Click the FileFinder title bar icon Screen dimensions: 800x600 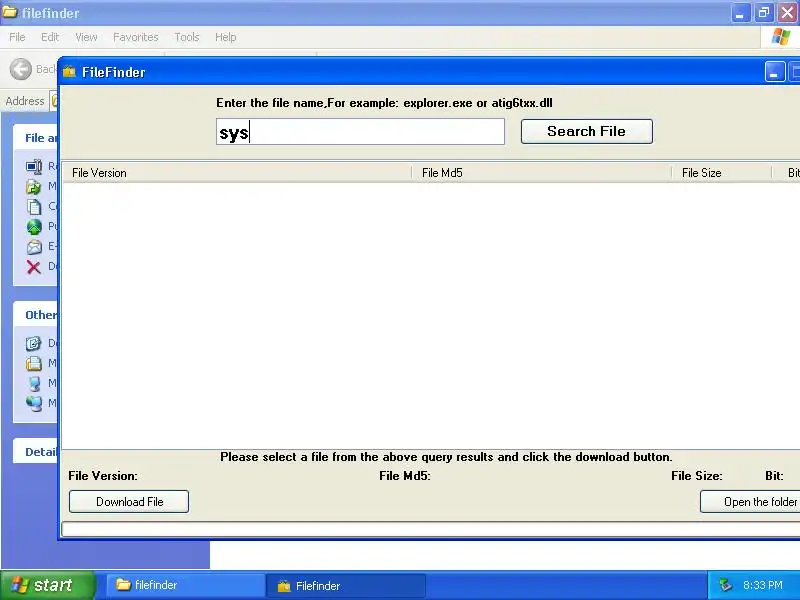pos(69,72)
